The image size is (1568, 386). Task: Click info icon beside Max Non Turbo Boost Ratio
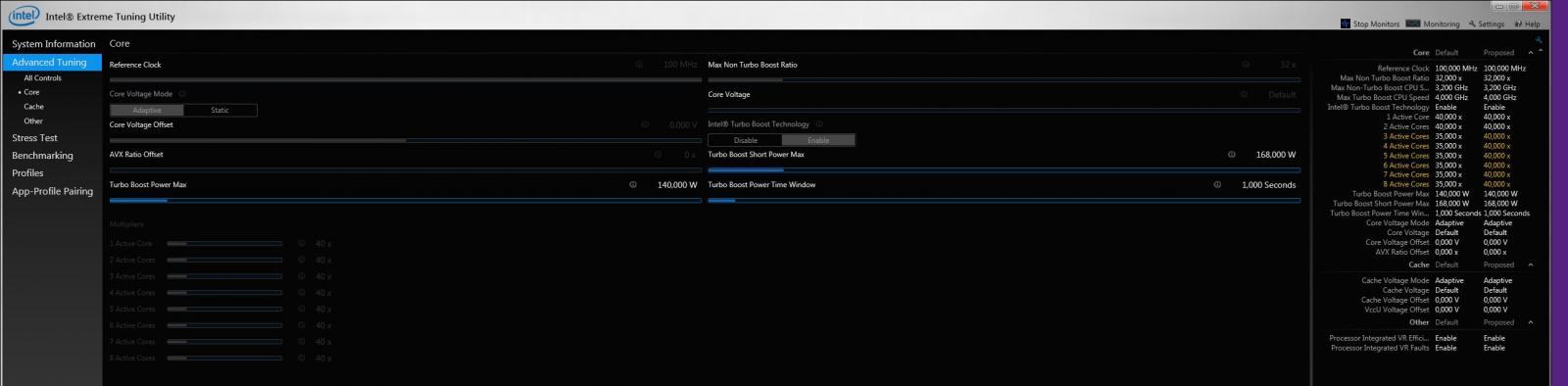(x=1246, y=65)
